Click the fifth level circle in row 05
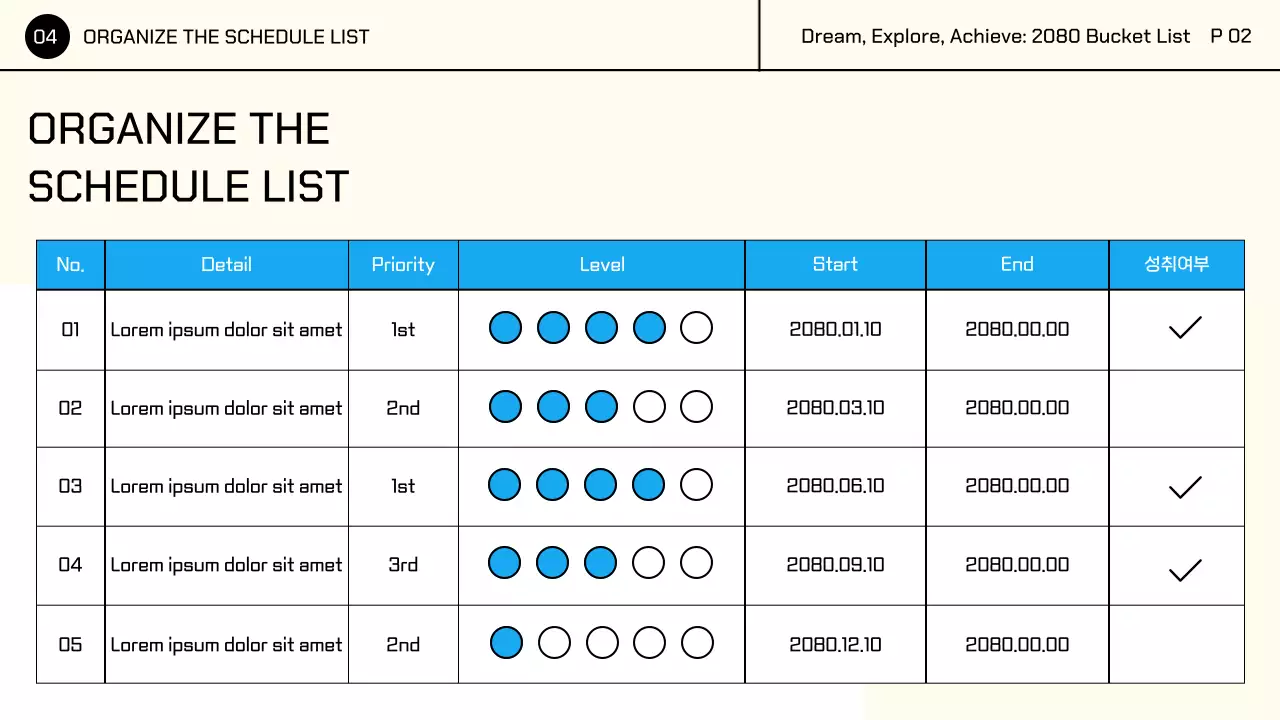The image size is (1280, 720). 696,642
